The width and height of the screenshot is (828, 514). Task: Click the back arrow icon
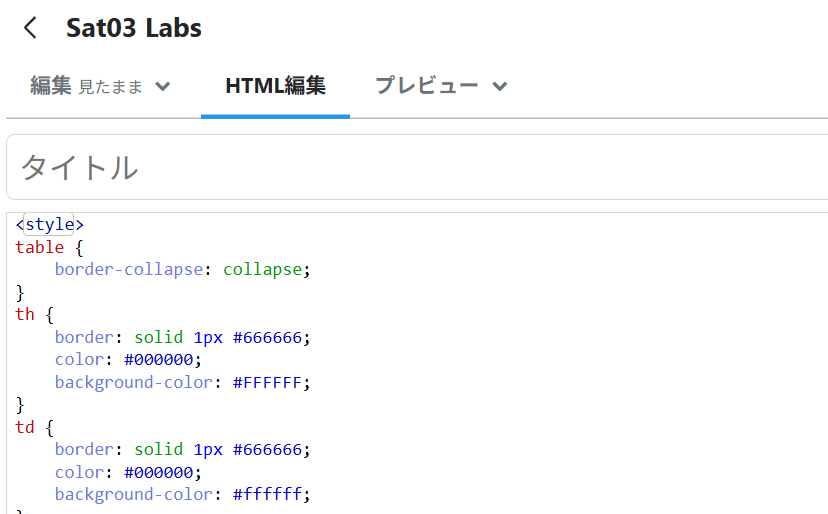coord(31,28)
